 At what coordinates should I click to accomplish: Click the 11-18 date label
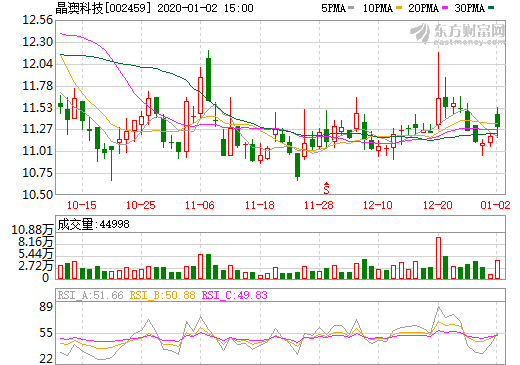coord(260,205)
